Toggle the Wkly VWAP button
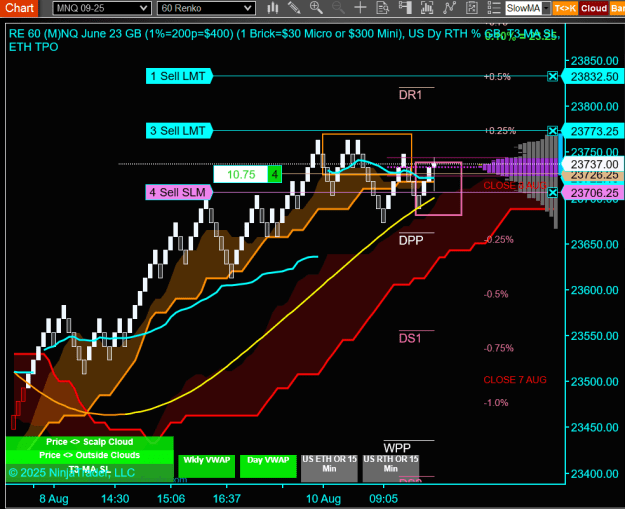Viewport: 625px width, 509px height. coord(206,466)
